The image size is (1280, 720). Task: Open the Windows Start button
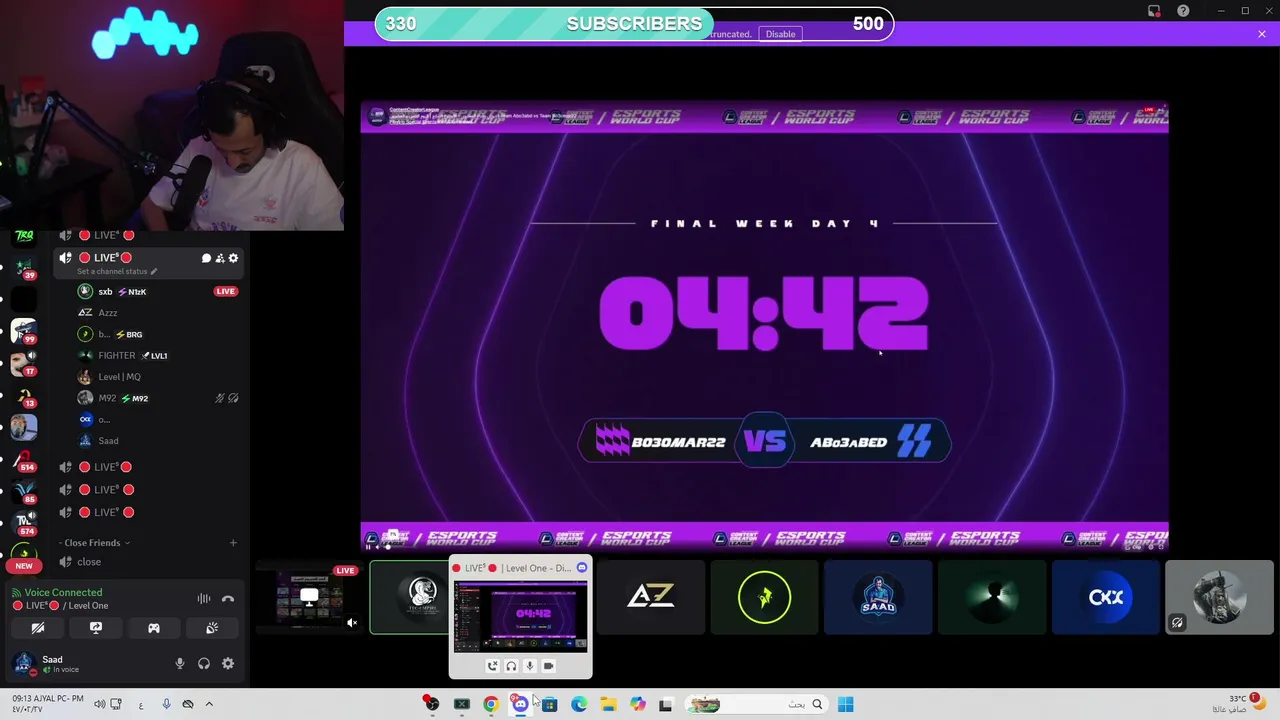click(x=846, y=704)
